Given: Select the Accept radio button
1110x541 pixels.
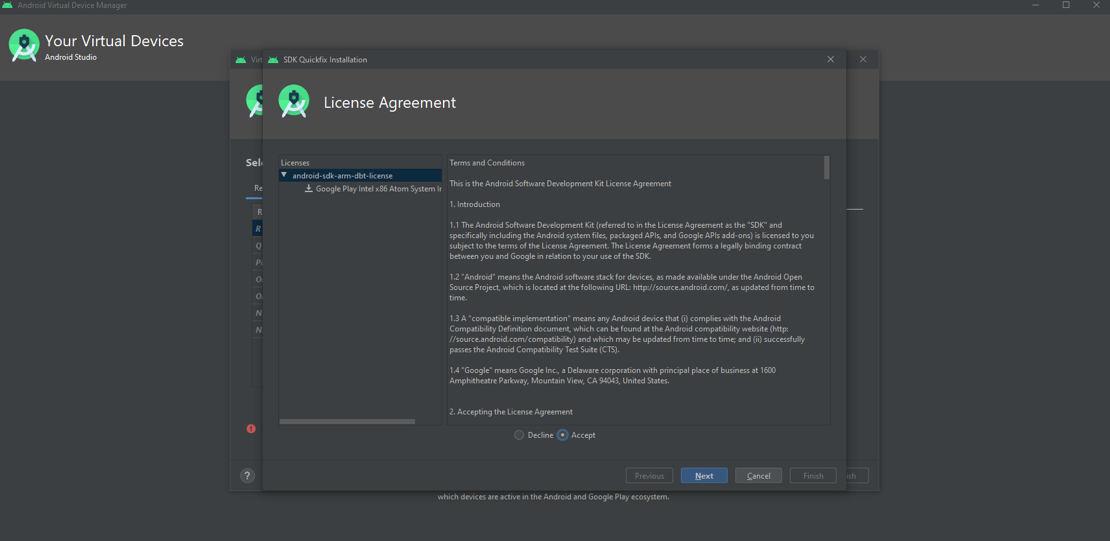Looking at the screenshot, I should point(563,435).
